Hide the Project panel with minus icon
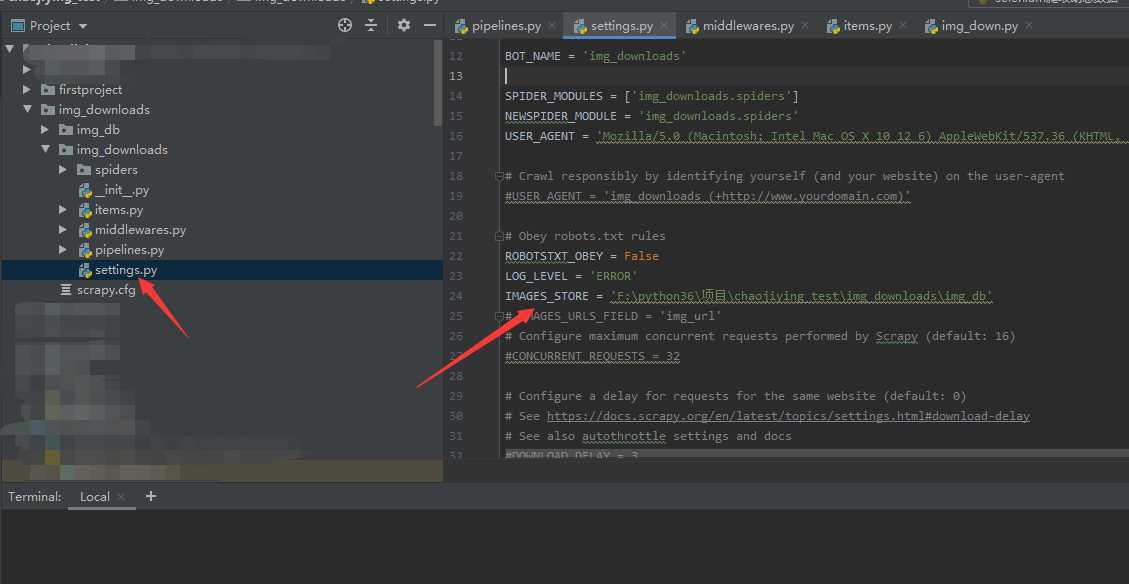The image size is (1129, 584). 430,25
